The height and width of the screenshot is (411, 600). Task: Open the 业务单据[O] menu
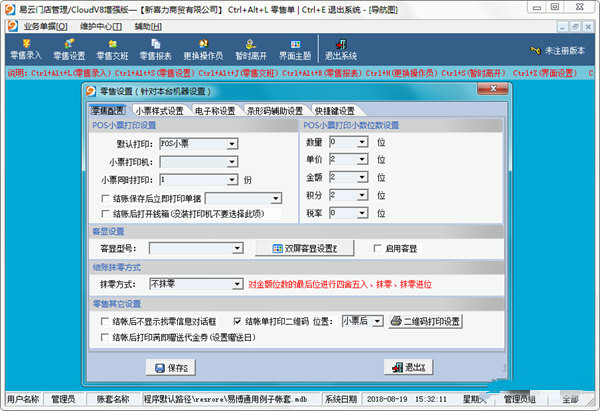46,26
